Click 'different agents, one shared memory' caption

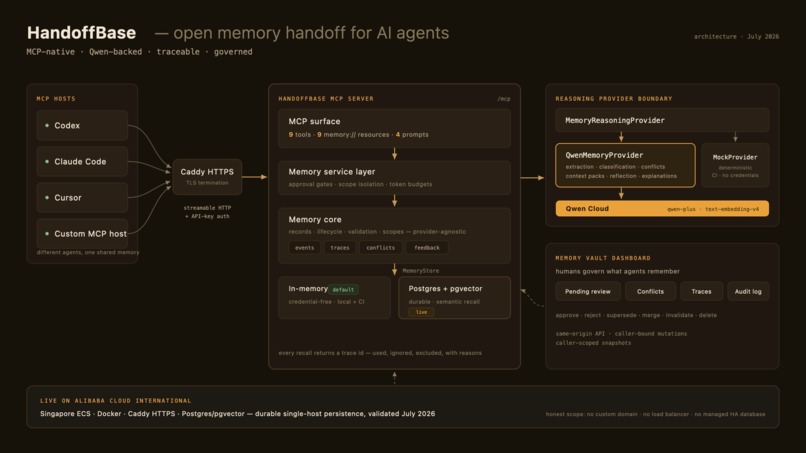pyautogui.click(x=88, y=252)
